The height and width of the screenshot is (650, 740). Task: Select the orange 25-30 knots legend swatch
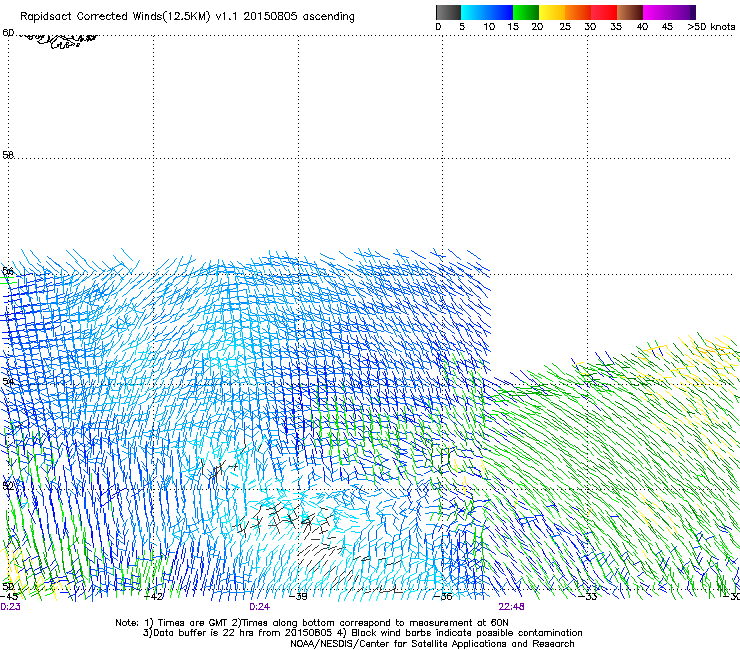click(578, 12)
